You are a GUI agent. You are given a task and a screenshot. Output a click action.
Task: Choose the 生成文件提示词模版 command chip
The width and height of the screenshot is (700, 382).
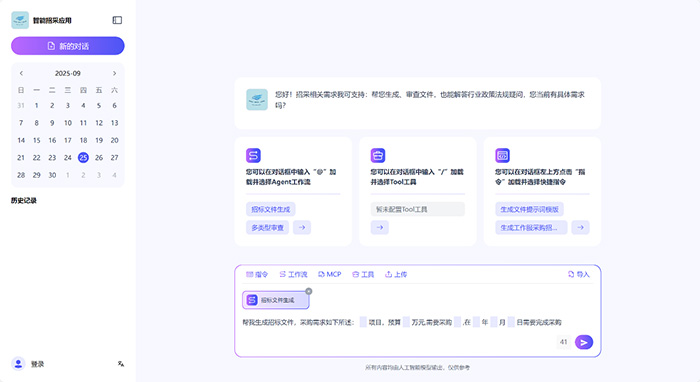[x=529, y=209]
